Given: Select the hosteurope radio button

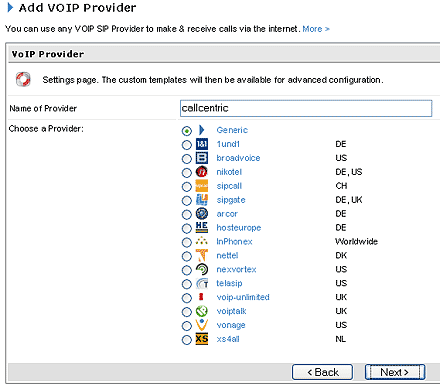Looking at the screenshot, I should tap(187, 229).
